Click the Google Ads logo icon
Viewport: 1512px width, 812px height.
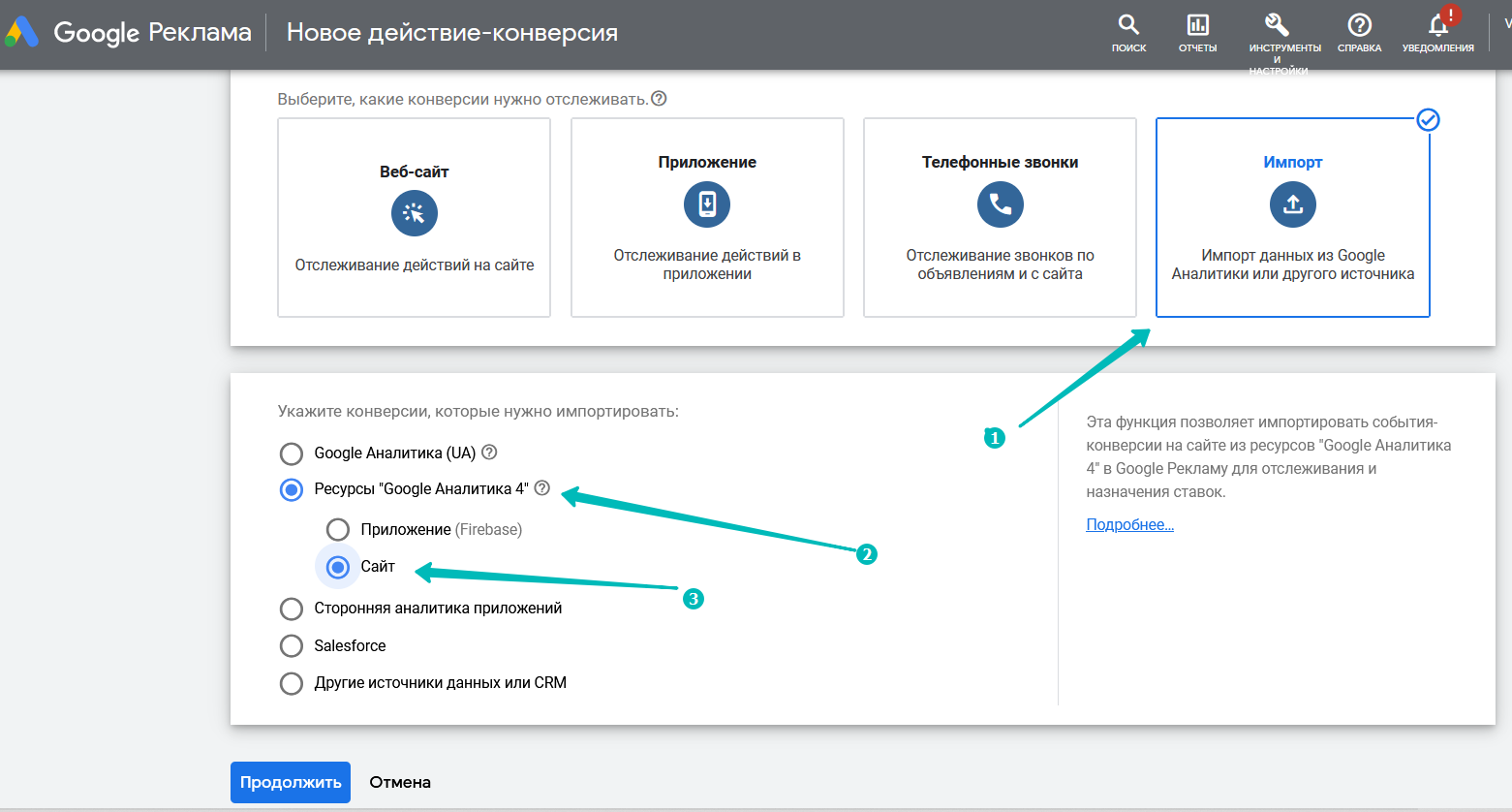(21, 33)
